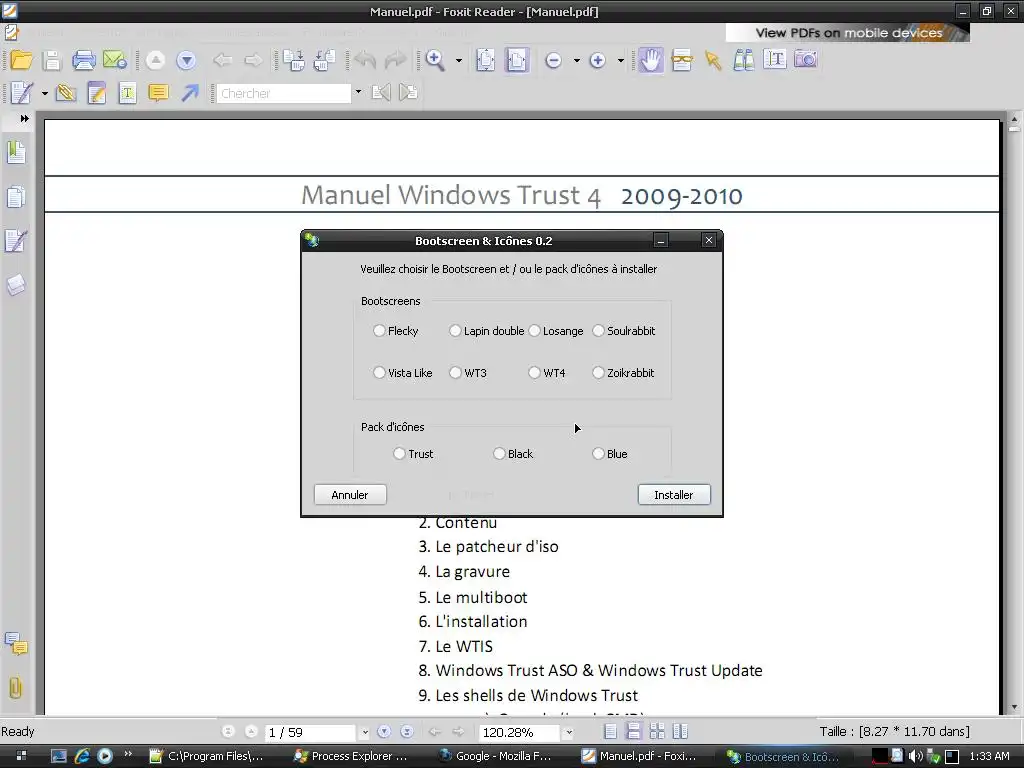Open the Attachments paperclip sidebar panel
This screenshot has height=768, width=1024.
click(x=16, y=687)
